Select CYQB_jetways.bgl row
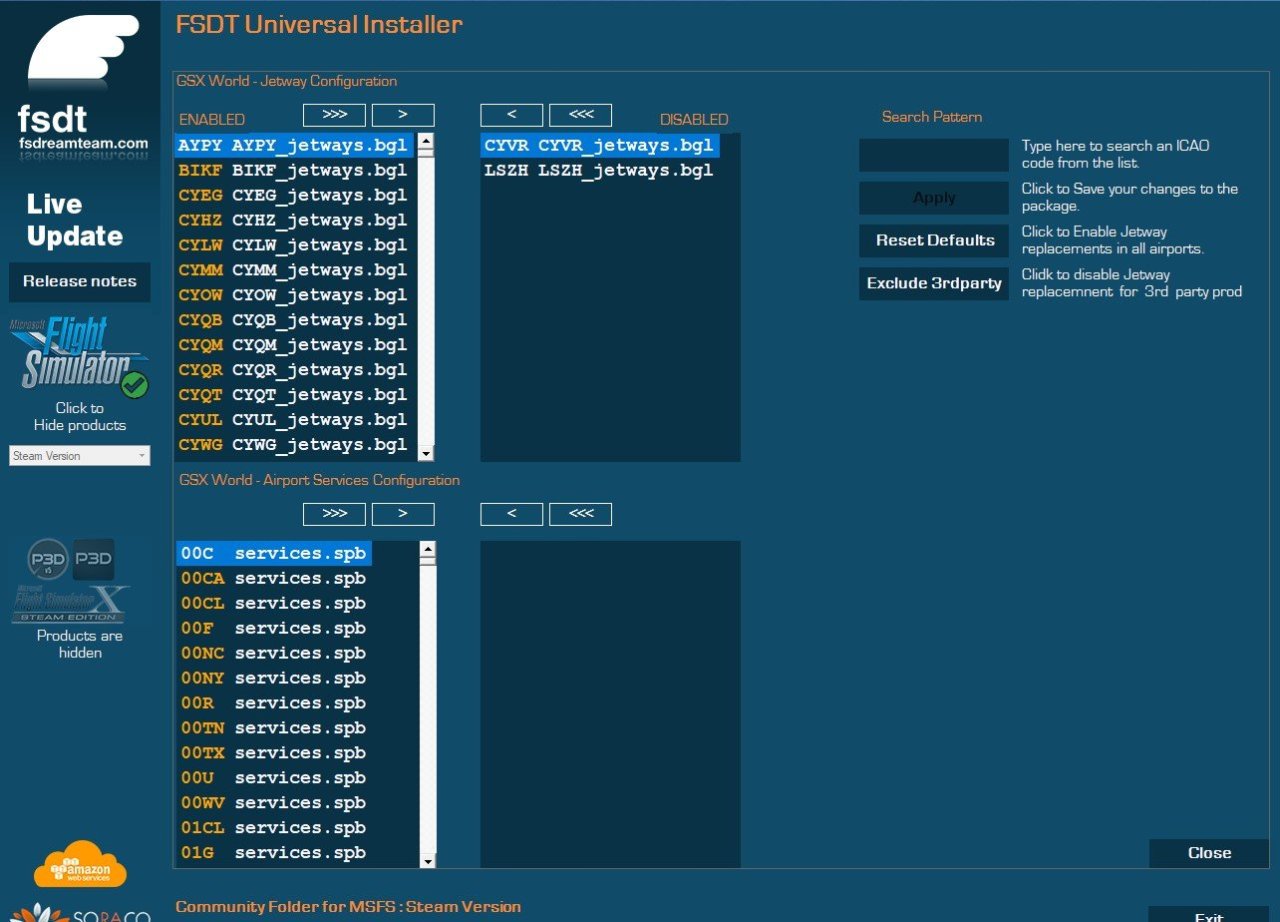 (x=295, y=321)
